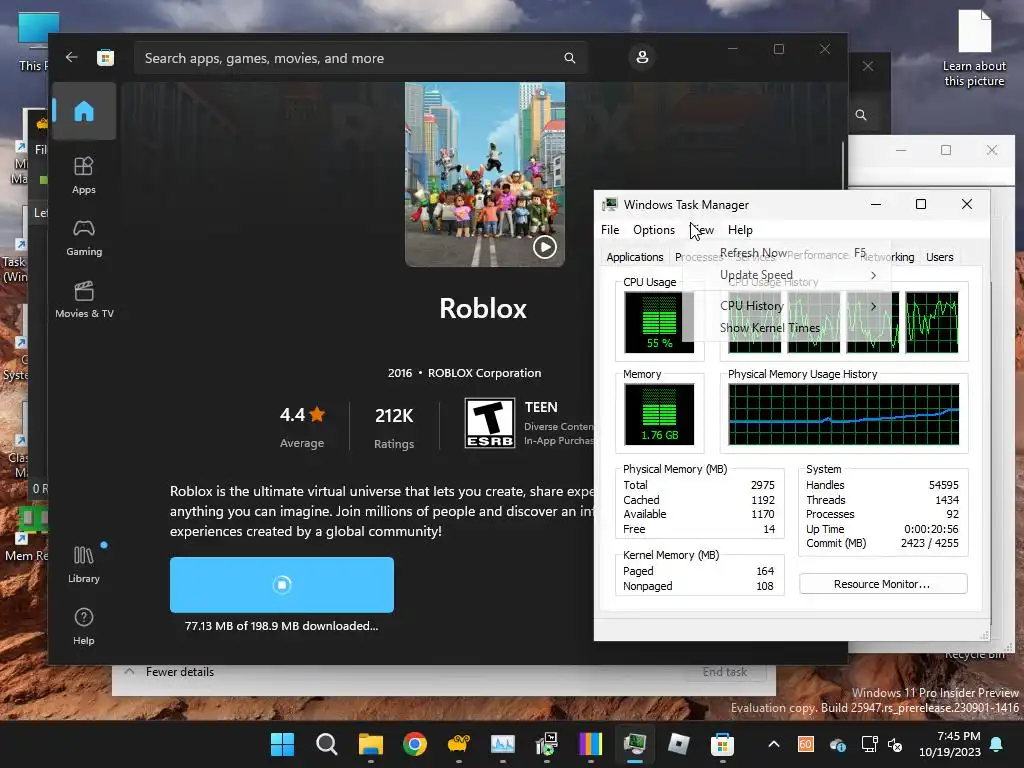Open Home in Store sidebar
The image size is (1024, 768).
(x=84, y=111)
